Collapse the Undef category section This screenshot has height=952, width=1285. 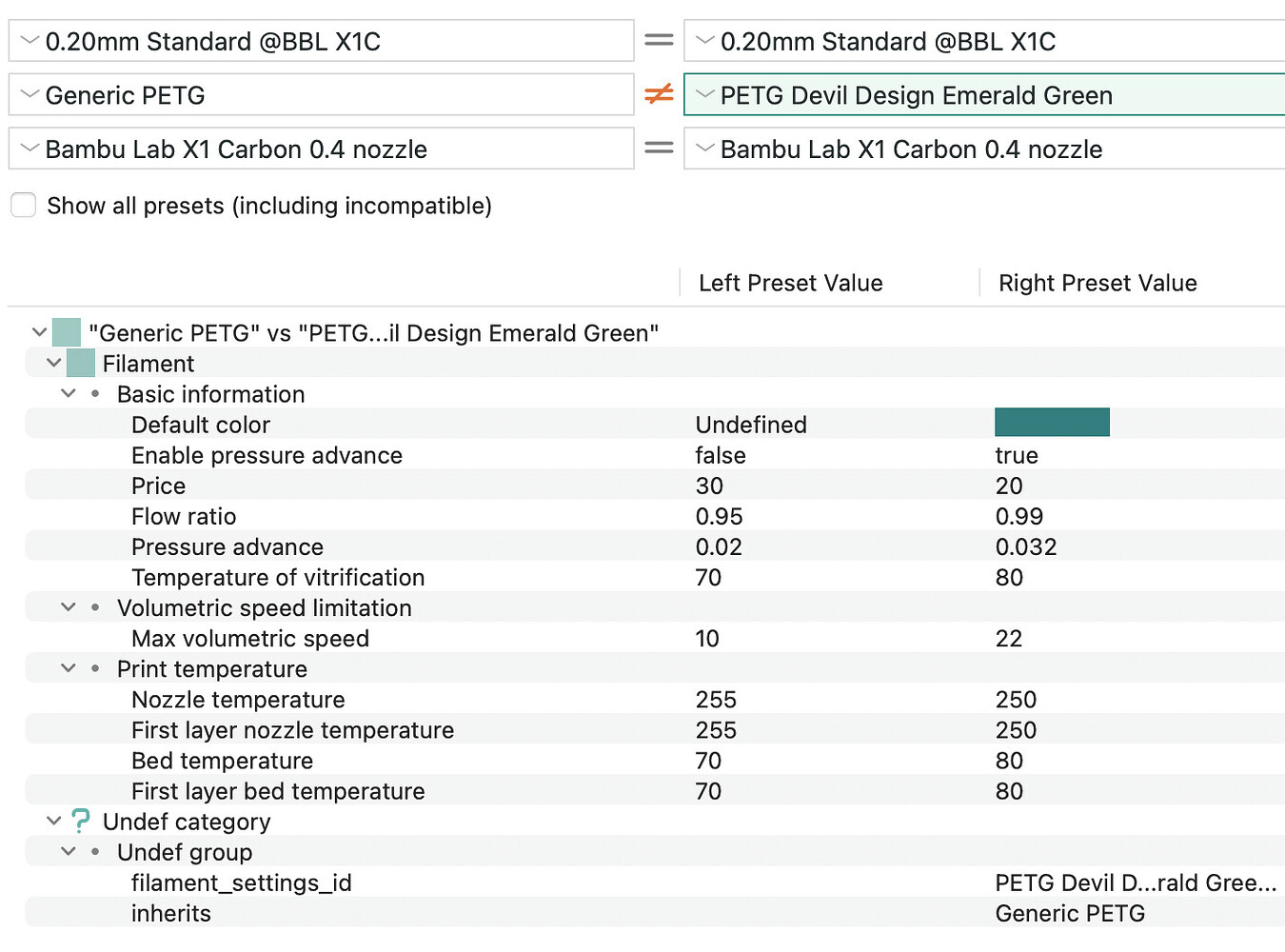pos(54,821)
